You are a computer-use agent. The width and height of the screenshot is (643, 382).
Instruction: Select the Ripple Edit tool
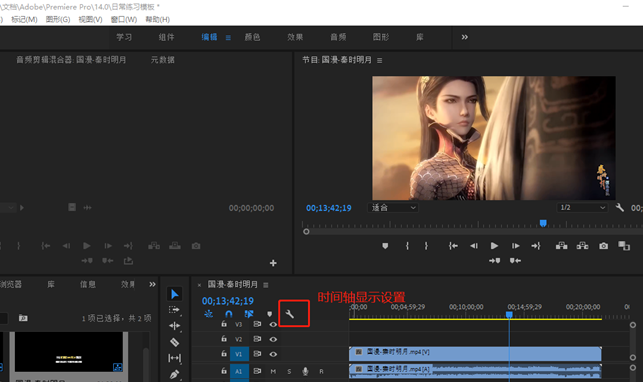[x=174, y=326]
